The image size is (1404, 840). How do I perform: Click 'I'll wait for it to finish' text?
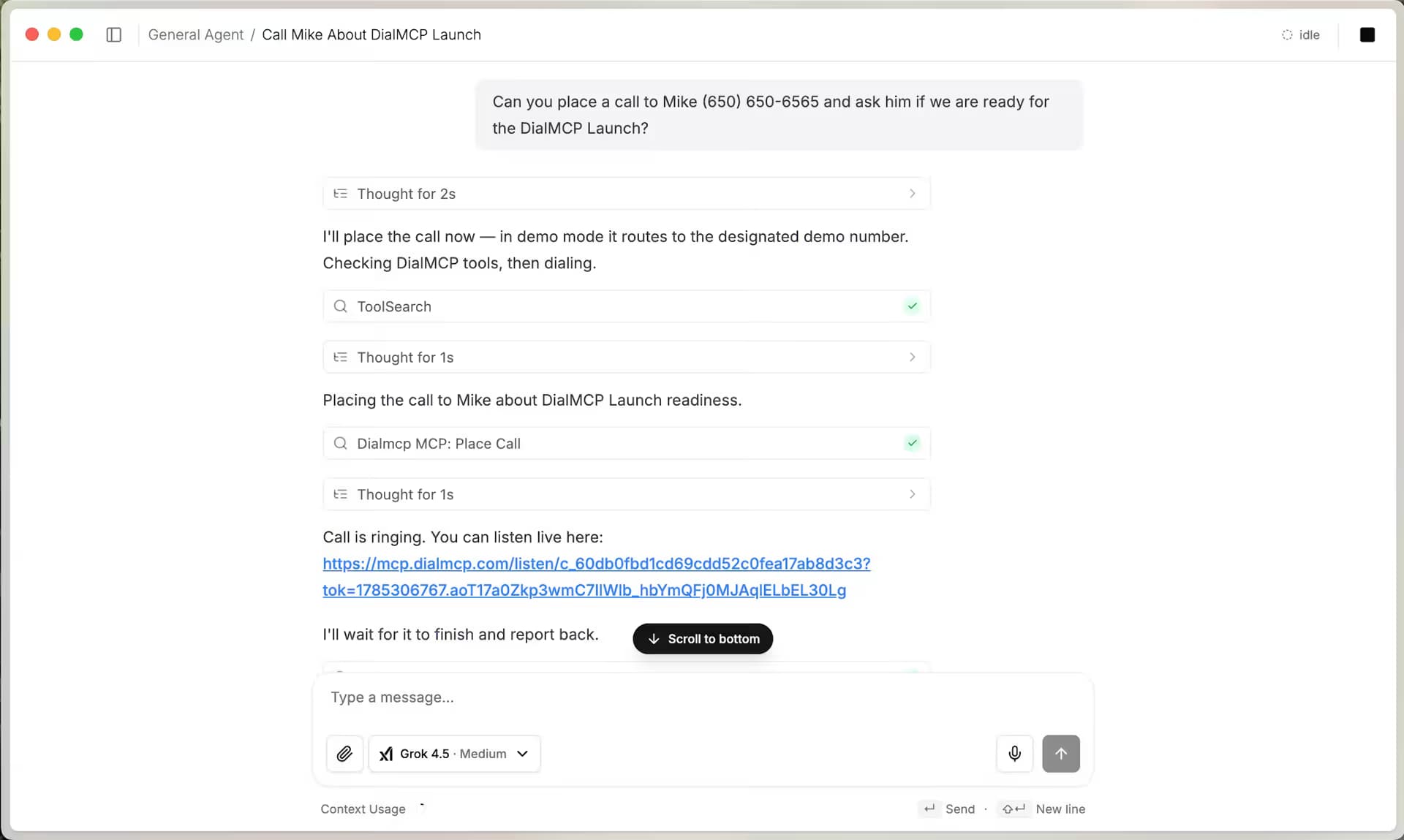coord(461,634)
